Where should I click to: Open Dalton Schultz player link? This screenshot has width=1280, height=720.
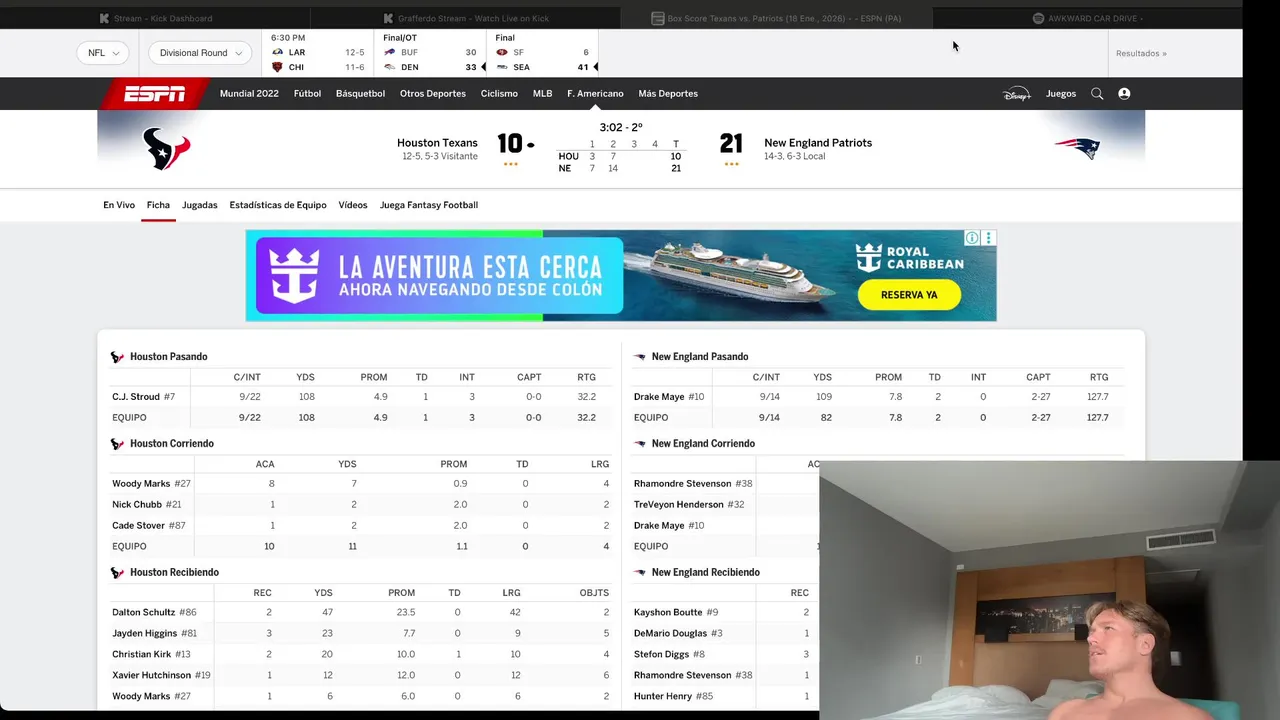[144, 613]
